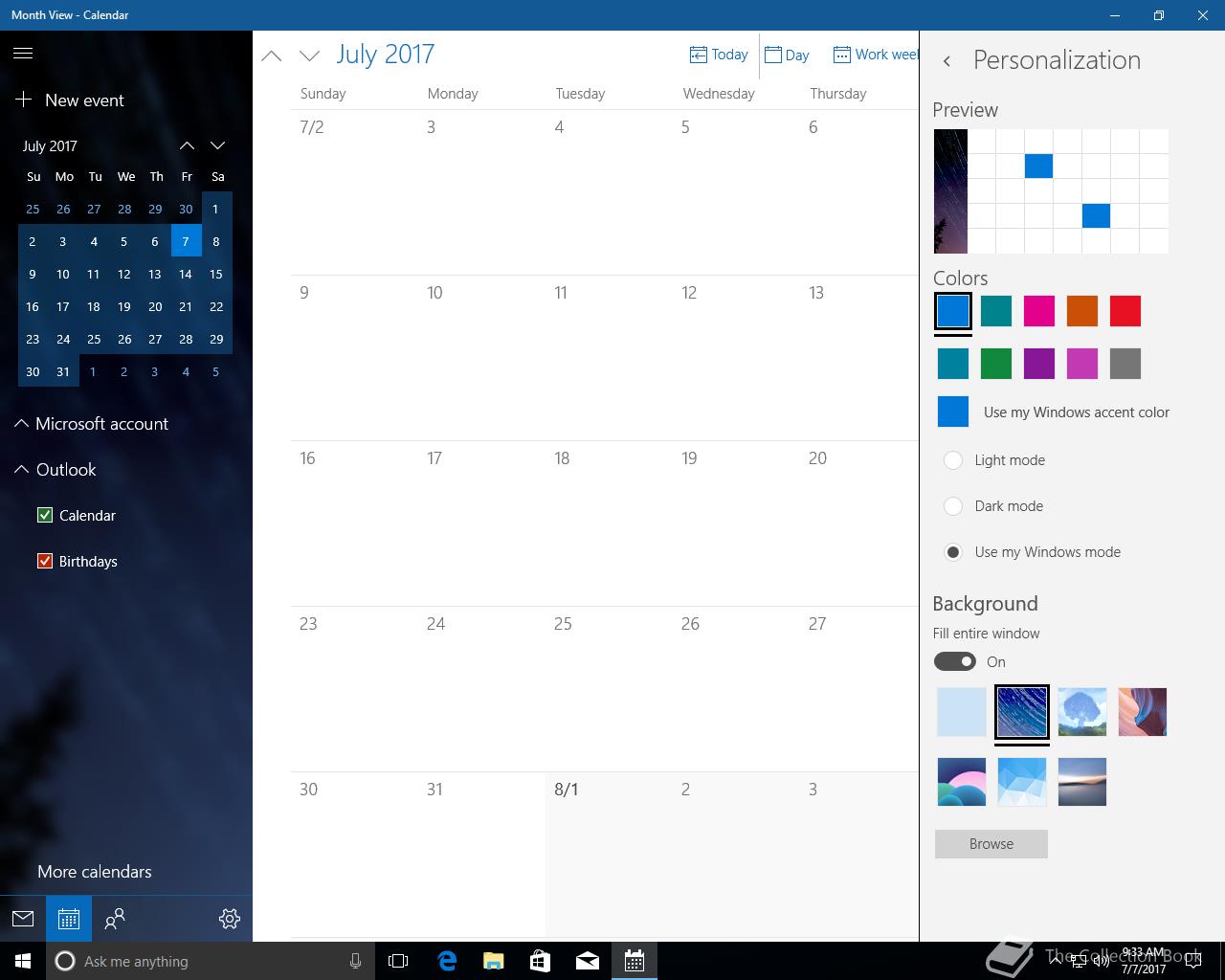
Task: Toggle the Calendar checkbox under Outlook
Action: click(44, 515)
